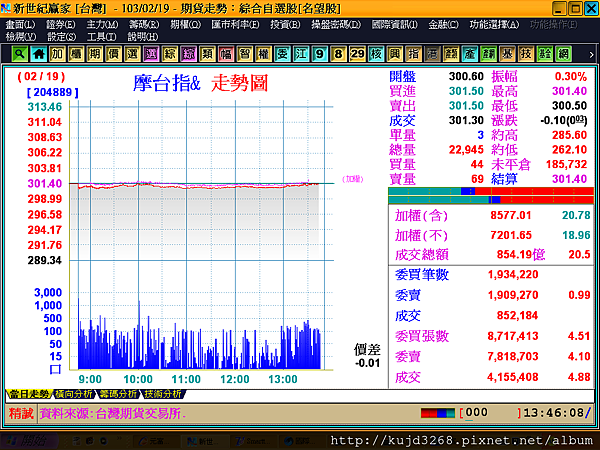Open the 畫面(L) menu
Viewport: 600px width, 450px height.
[20, 25]
